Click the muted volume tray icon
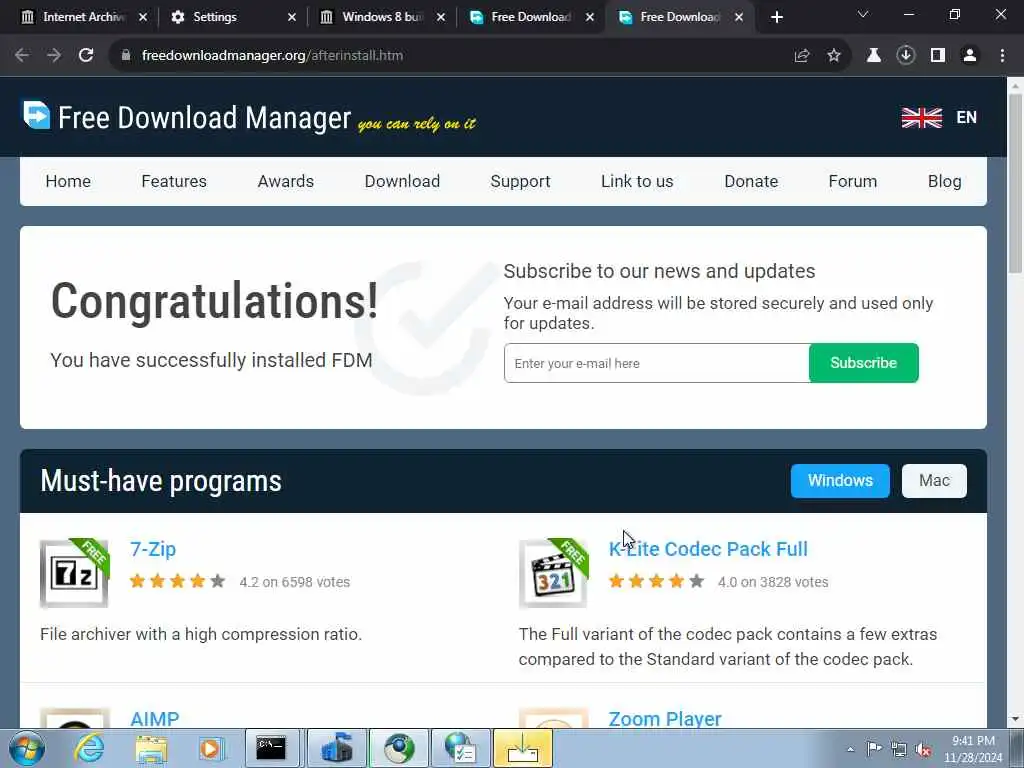This screenshot has width=1024, height=768. (923, 749)
